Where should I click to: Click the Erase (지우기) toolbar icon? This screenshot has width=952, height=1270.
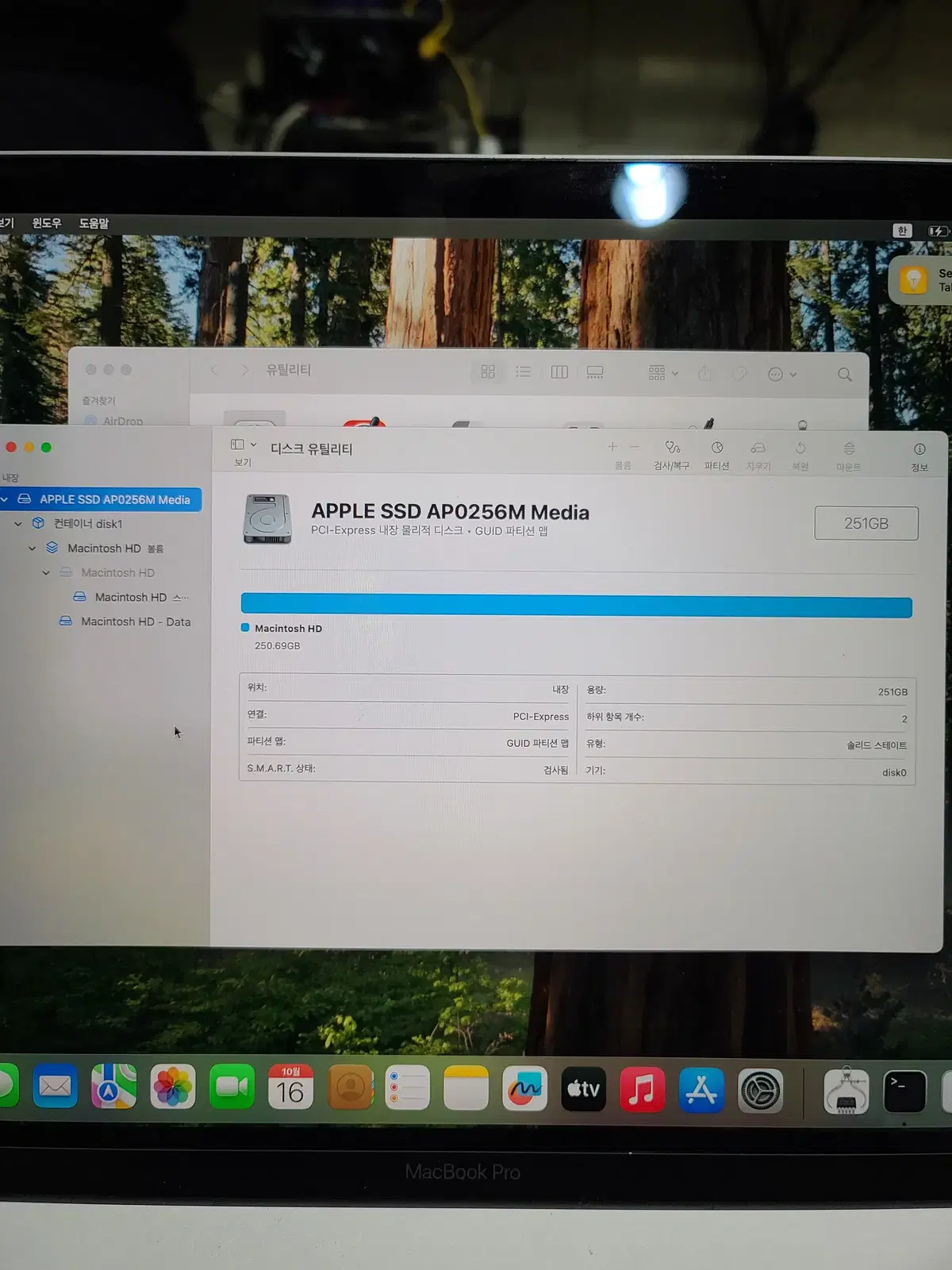pos(758,448)
